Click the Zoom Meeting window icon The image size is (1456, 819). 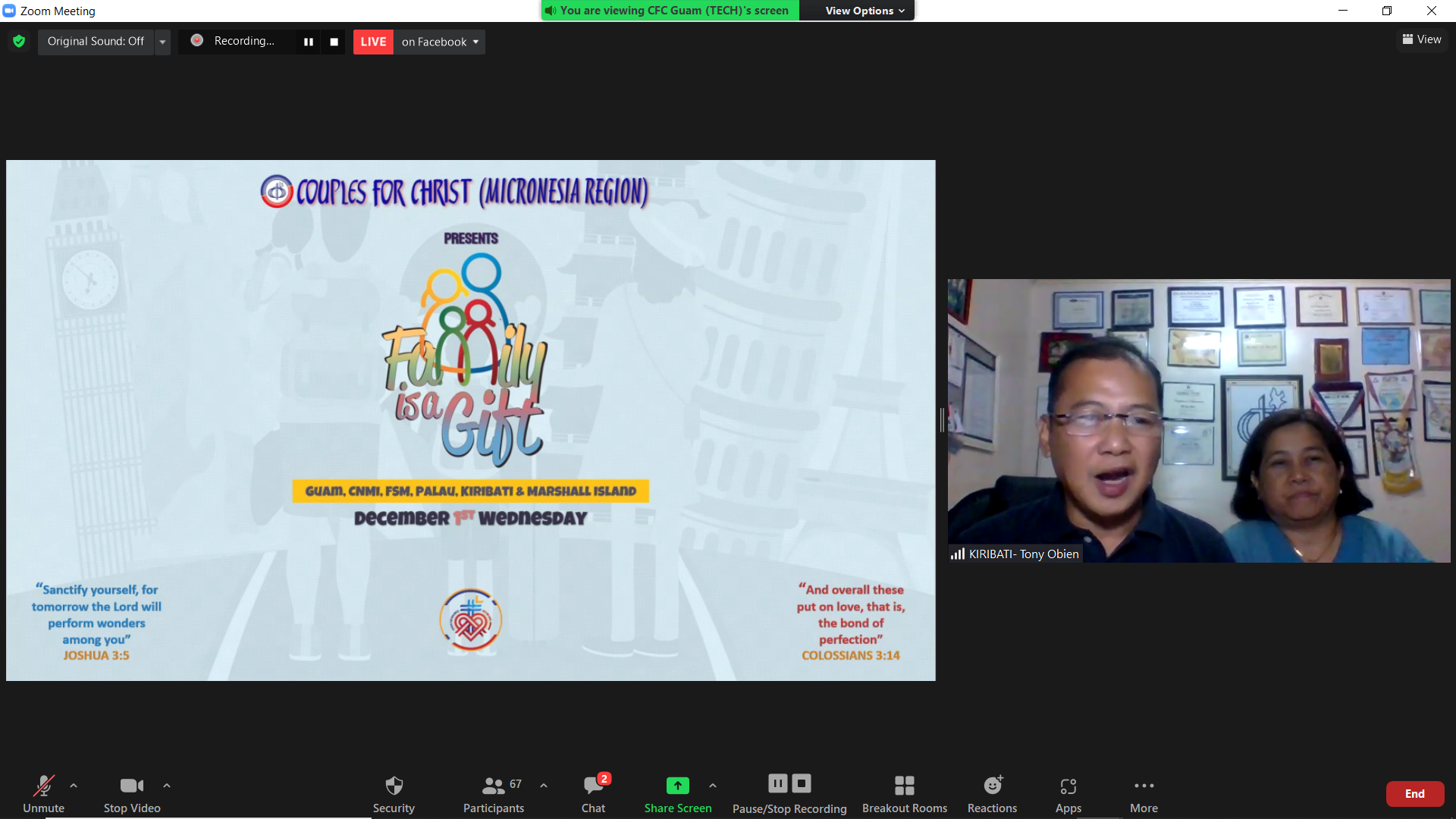[x=9, y=11]
